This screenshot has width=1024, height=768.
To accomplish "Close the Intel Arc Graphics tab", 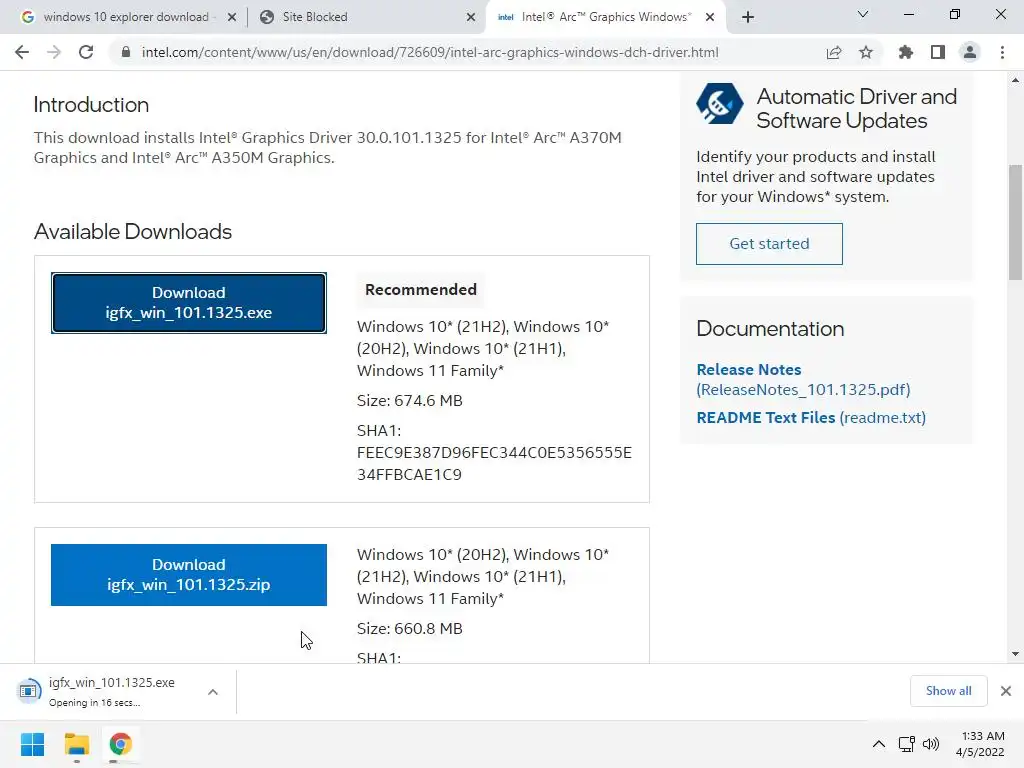I will click(710, 18).
